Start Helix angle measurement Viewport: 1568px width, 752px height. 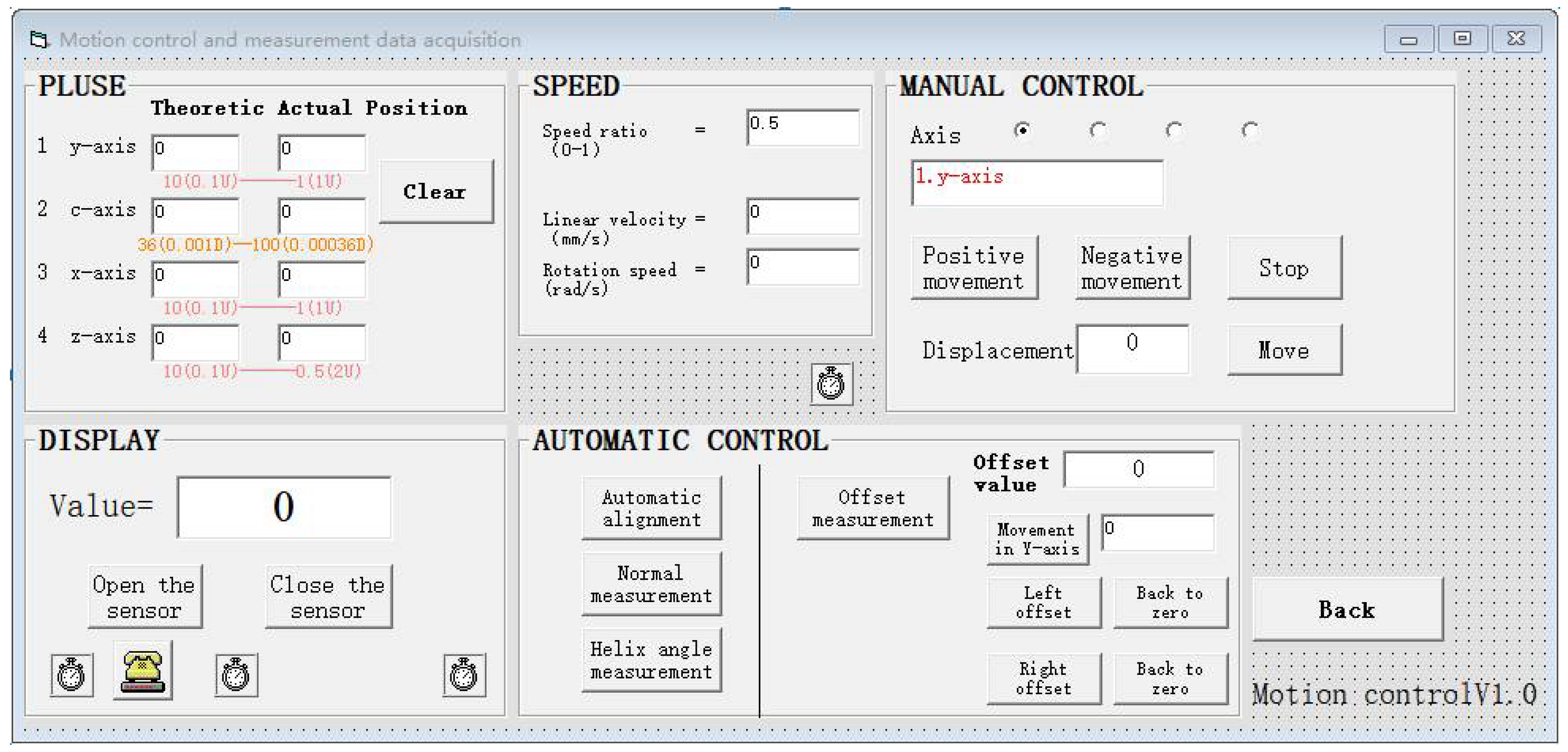651,660
